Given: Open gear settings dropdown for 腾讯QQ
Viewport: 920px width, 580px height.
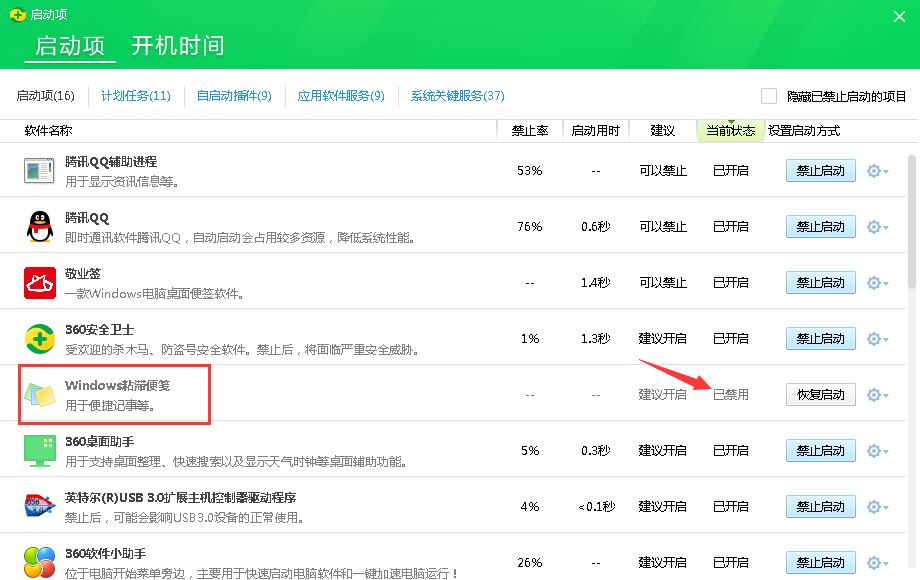Looking at the screenshot, I should (x=877, y=226).
